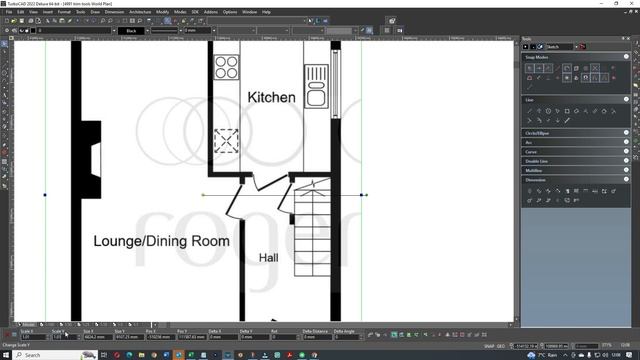Click the Pos Y input field
The height and width of the screenshot is (360, 640).
click(x=192, y=337)
